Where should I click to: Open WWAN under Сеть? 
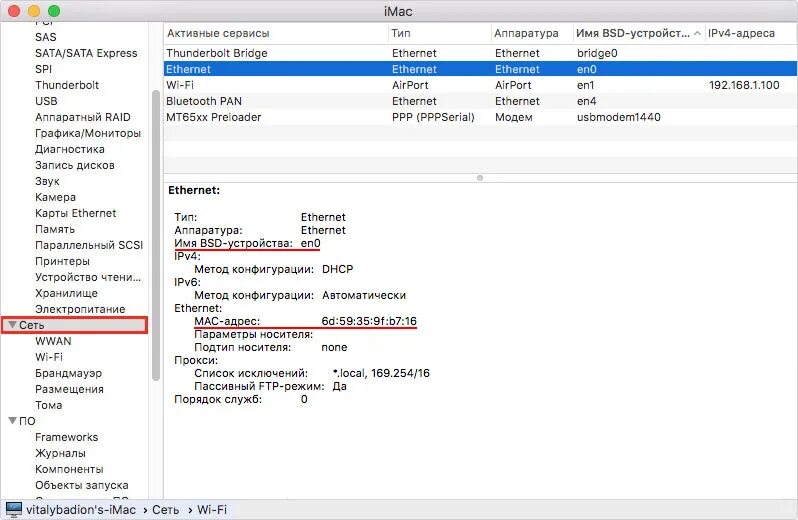pyautogui.click(x=53, y=341)
